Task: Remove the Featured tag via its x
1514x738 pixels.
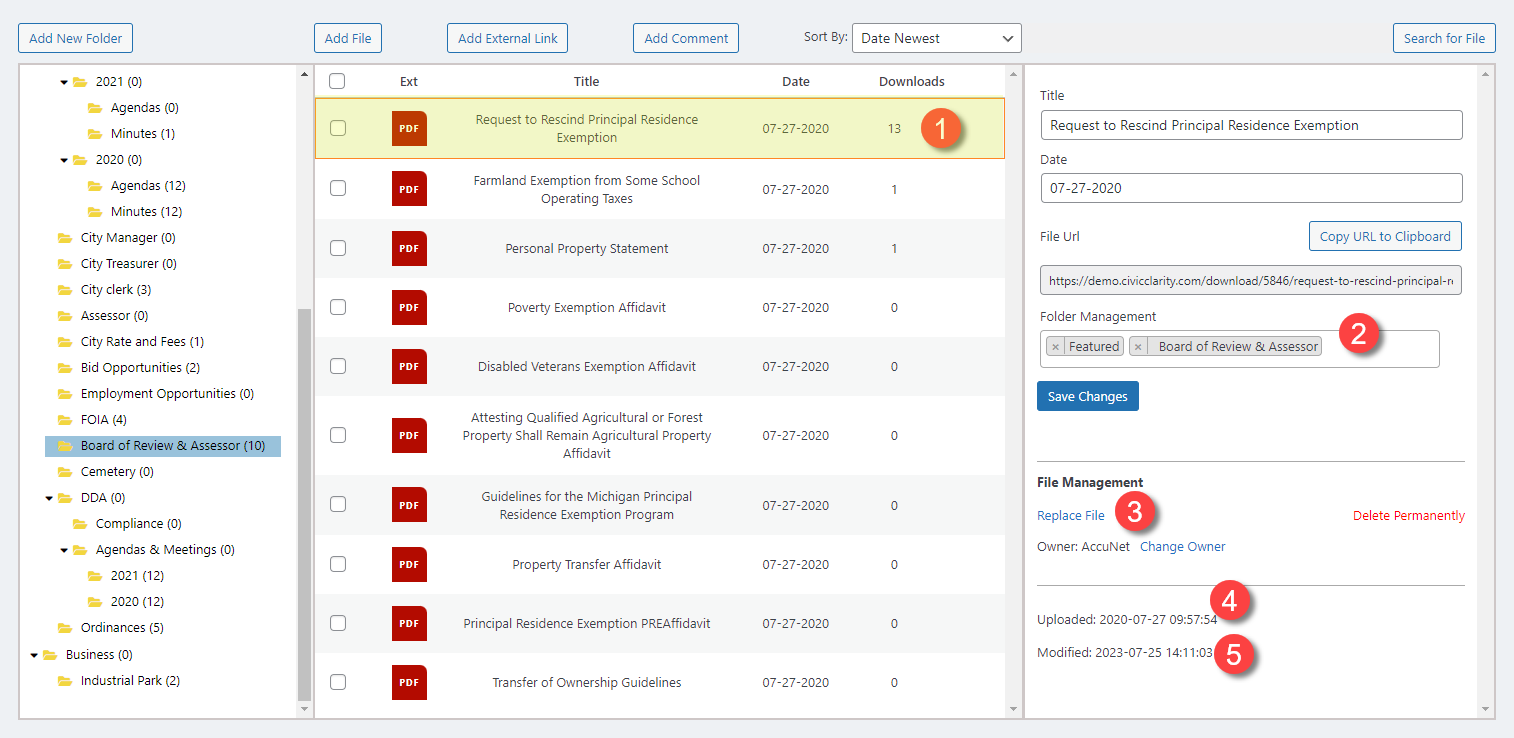Action: pyautogui.click(x=1056, y=347)
